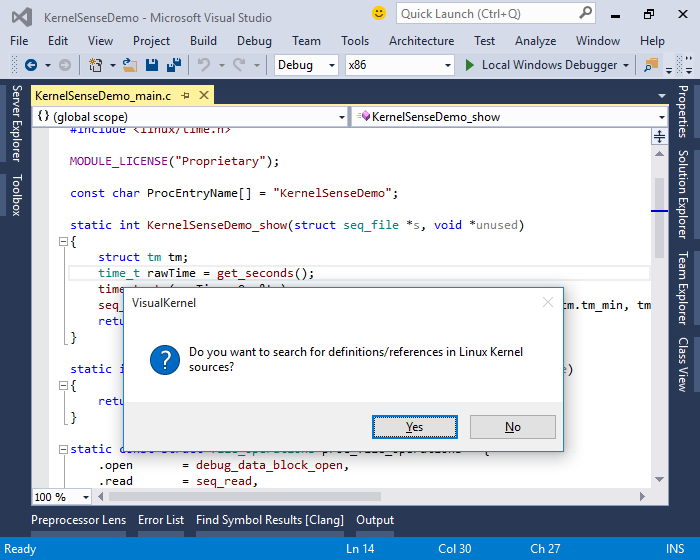Open the document tab list dropdown arrow
This screenshot has height=560, width=700.
pos(662,96)
